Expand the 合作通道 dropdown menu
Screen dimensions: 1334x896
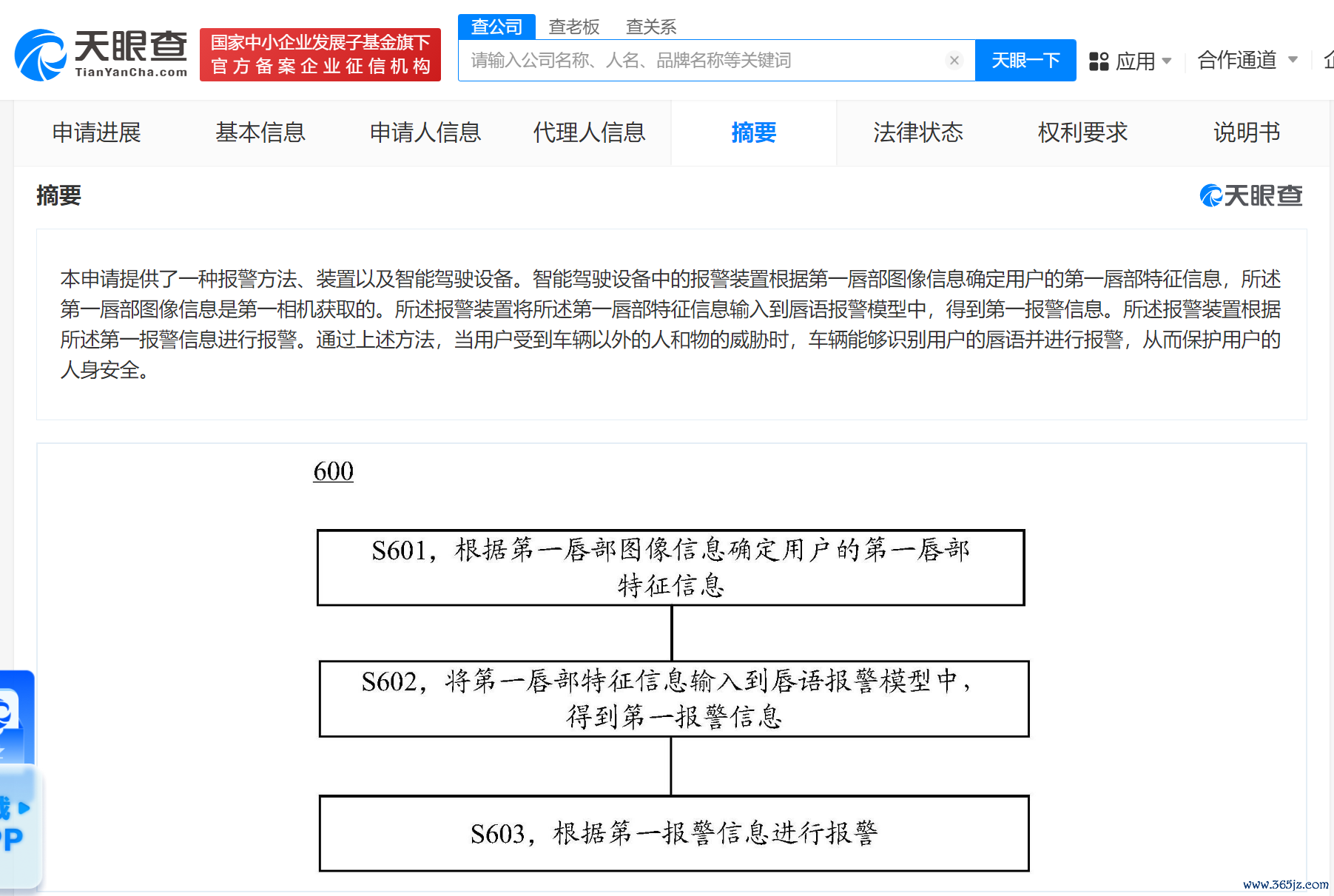pyautogui.click(x=1247, y=60)
